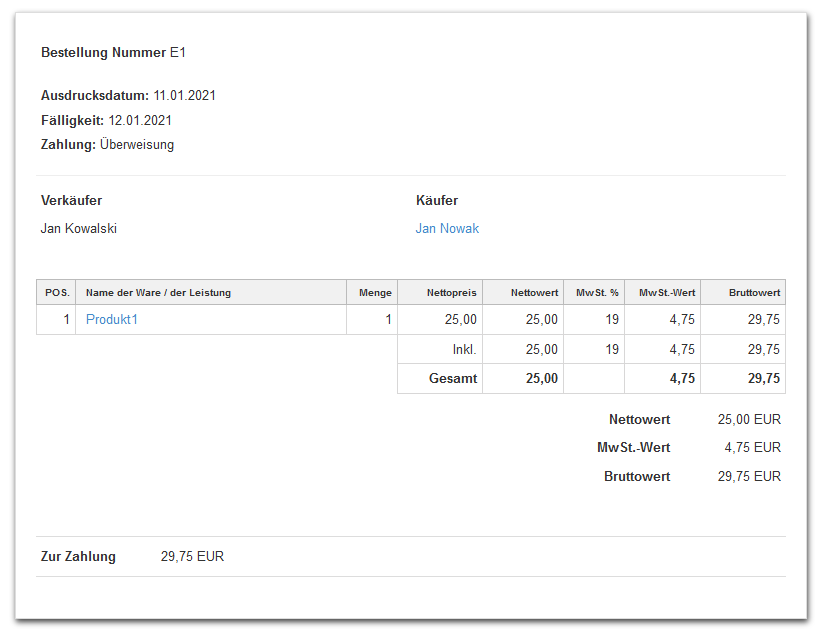Screen dimensions: 822x638
Task: Click the Bruttowert column header in table
Action: coord(754,293)
